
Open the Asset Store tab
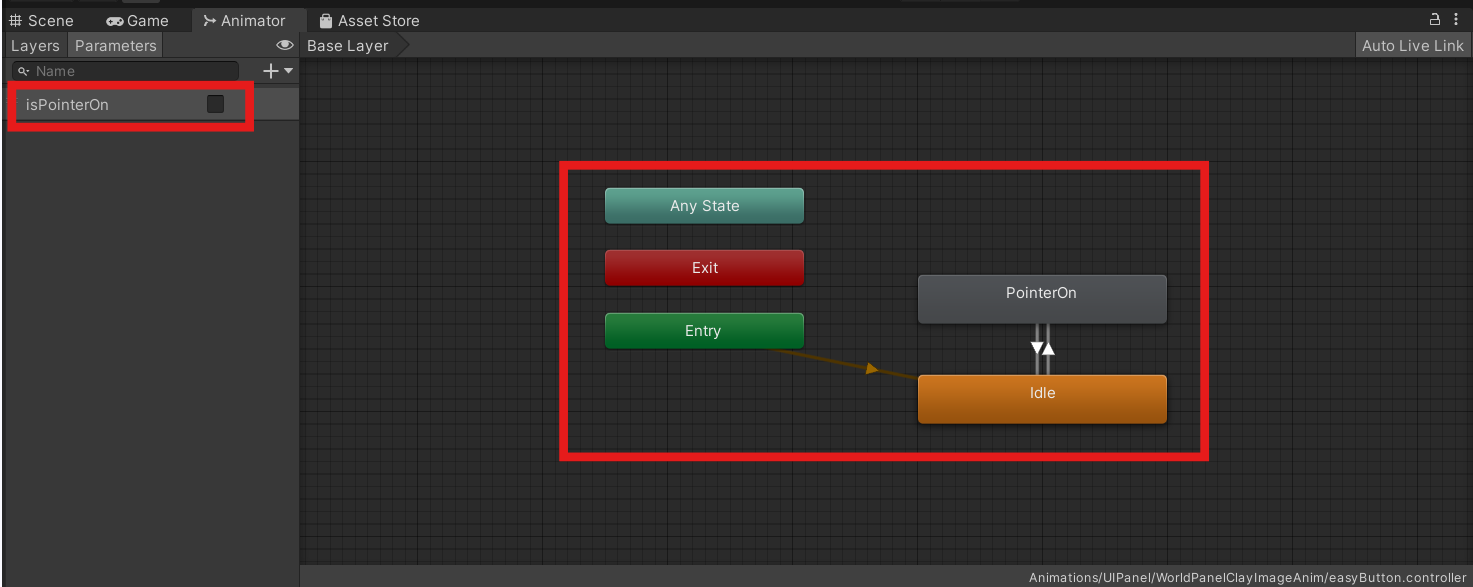(369, 20)
